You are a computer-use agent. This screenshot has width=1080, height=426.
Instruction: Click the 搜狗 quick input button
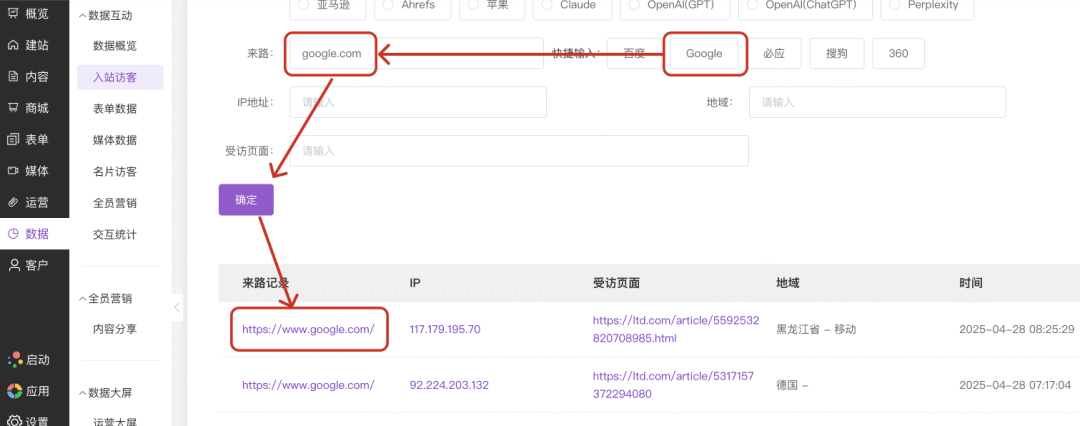pos(837,53)
